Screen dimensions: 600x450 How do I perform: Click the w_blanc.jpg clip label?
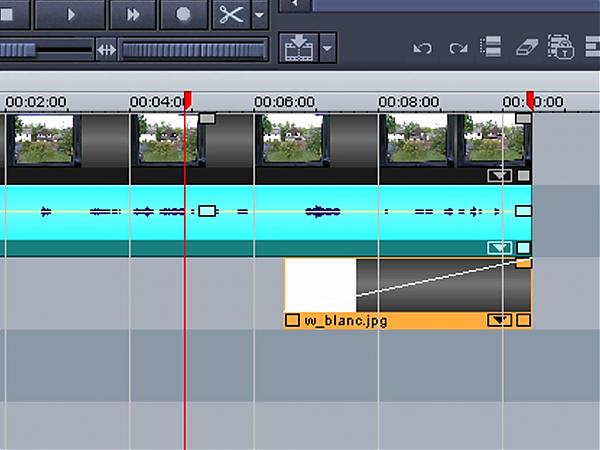pyautogui.click(x=346, y=321)
